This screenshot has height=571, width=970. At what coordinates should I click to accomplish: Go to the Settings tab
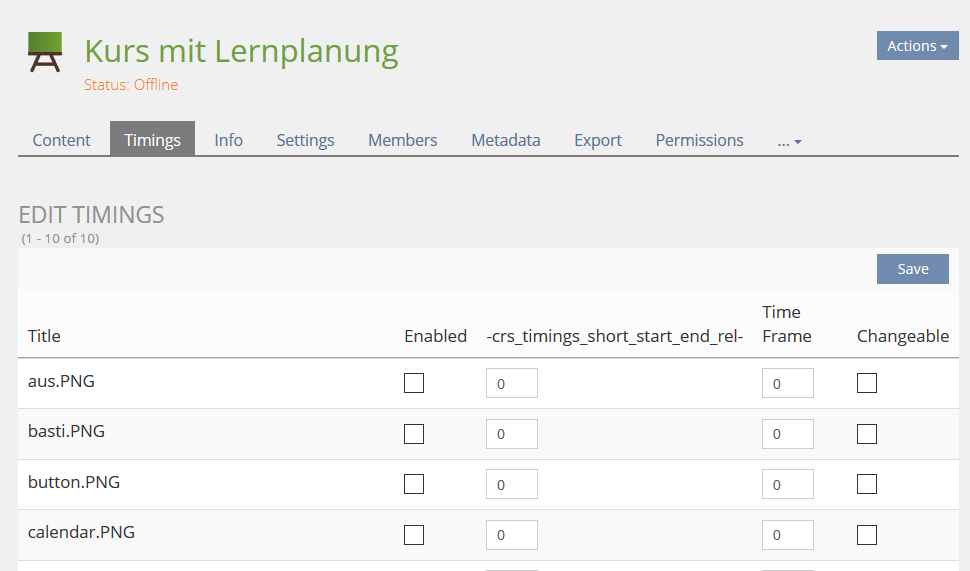(305, 140)
